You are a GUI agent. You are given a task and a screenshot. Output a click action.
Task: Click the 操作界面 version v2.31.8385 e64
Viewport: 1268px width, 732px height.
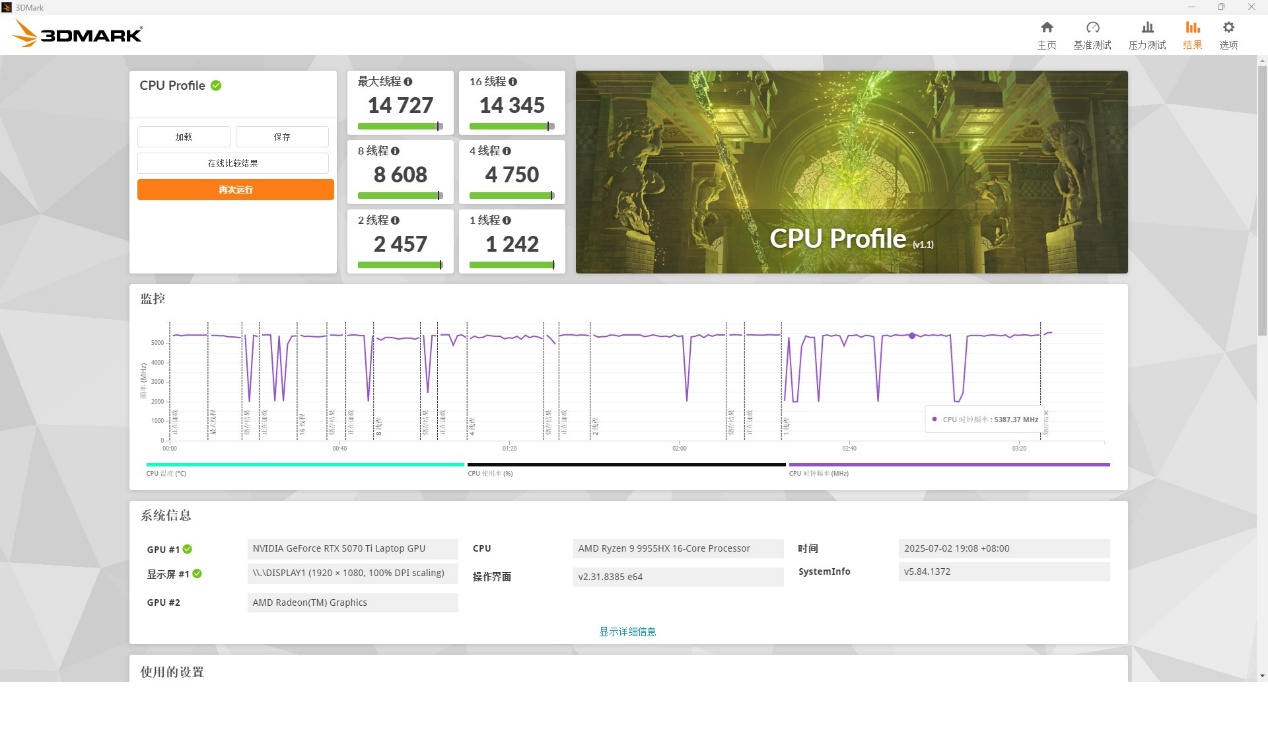click(x=679, y=577)
